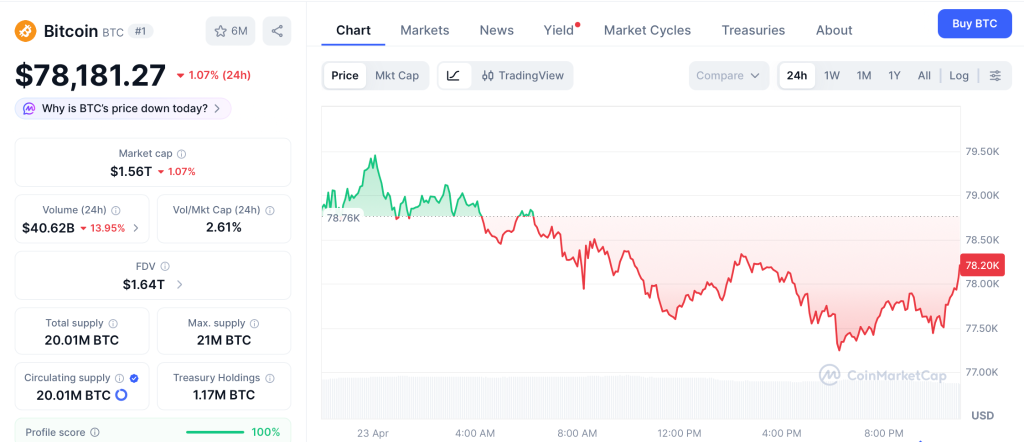This screenshot has height=442, width=1024.
Task: Switch to the Markets tab
Action: point(425,30)
